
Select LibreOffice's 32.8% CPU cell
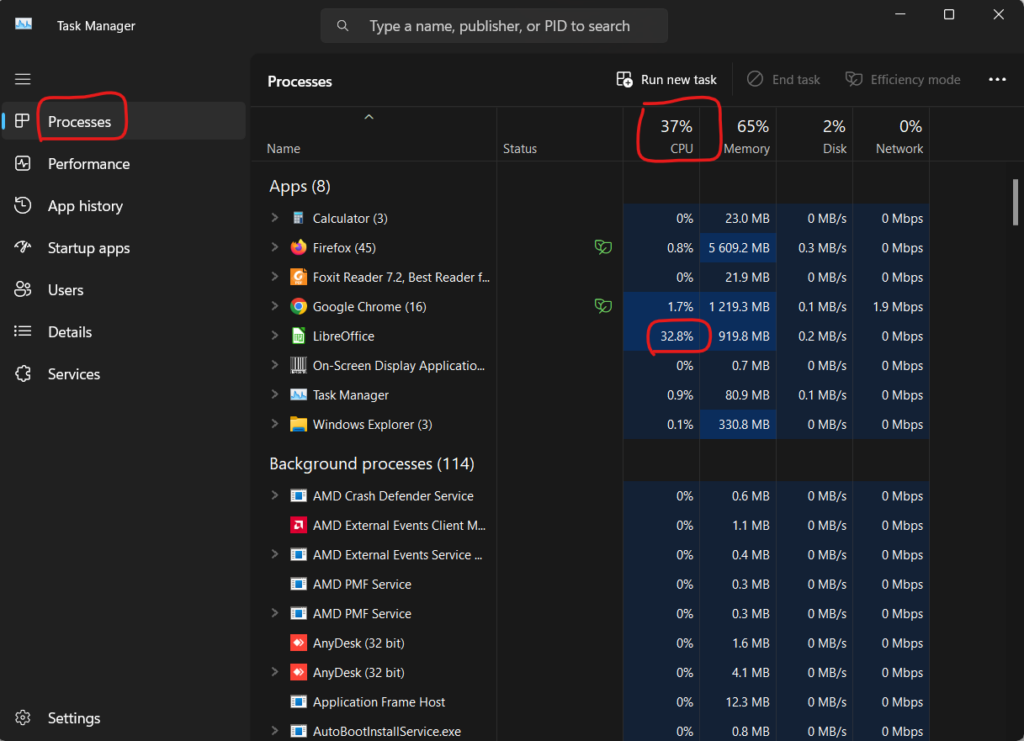[662, 336]
